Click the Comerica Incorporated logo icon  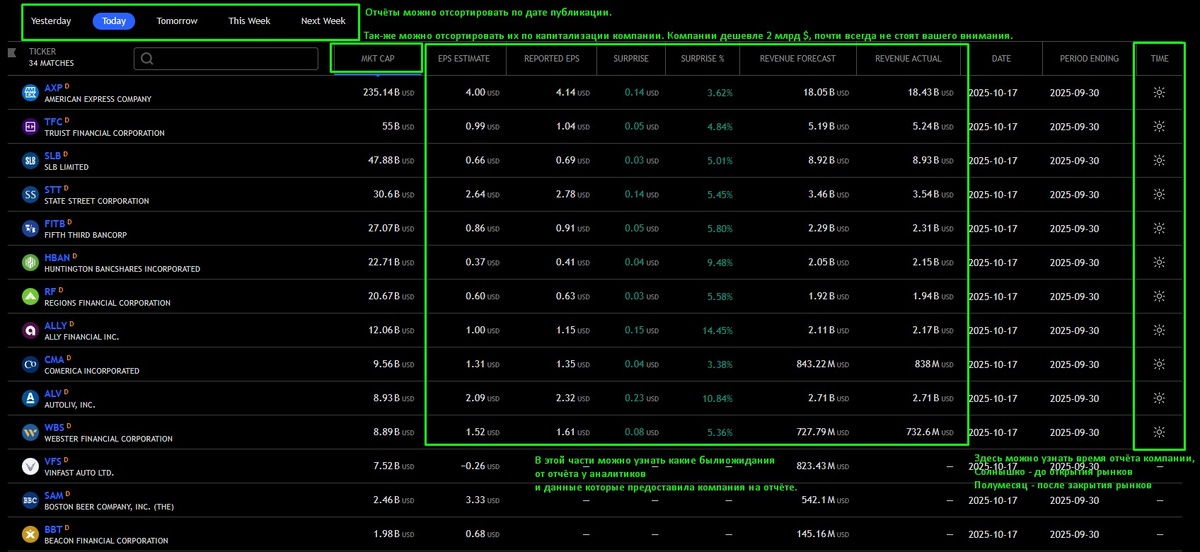[x=30, y=365]
